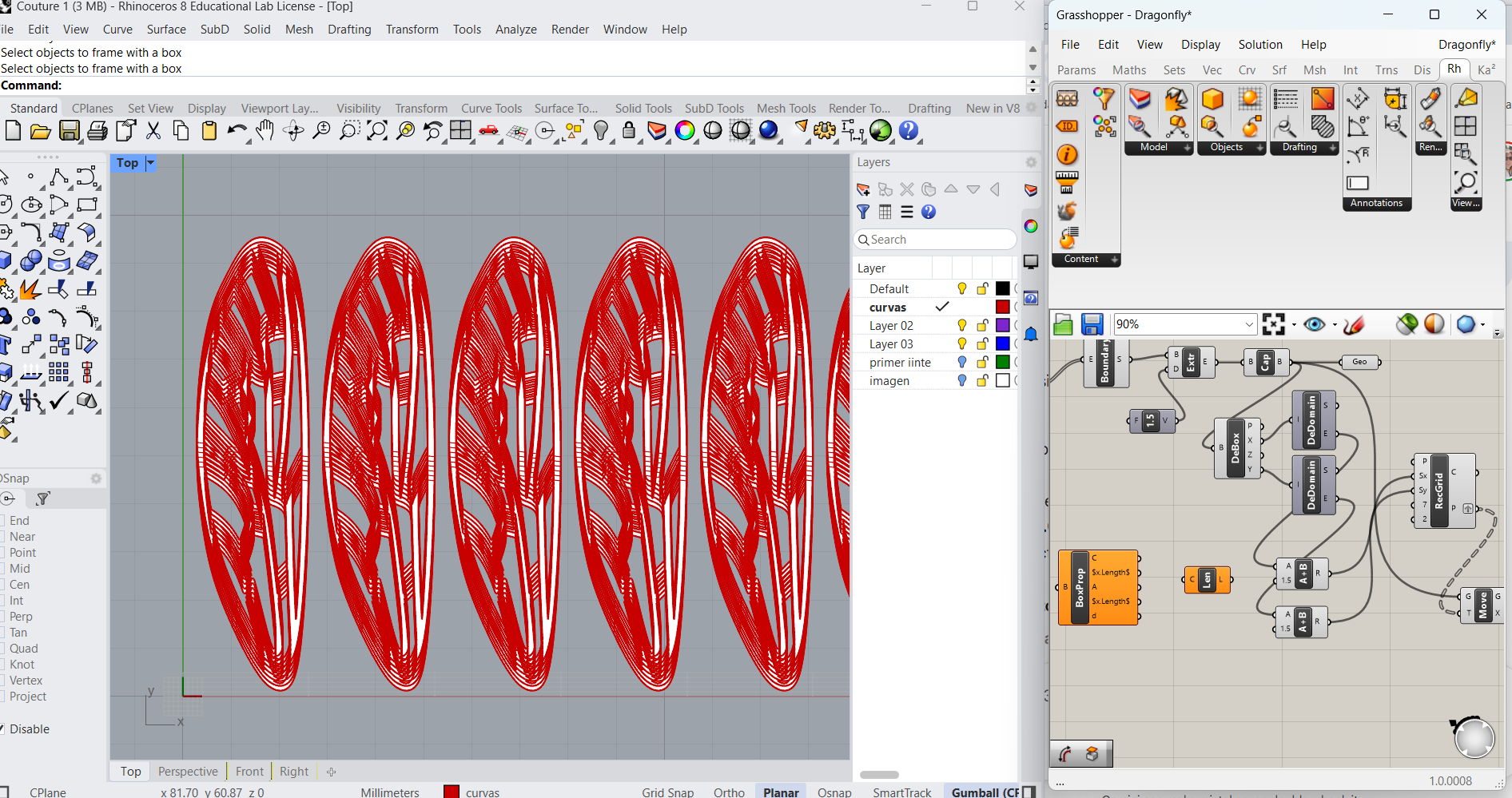
Task: Expand the Grasshopper Model panel group
Action: tap(1187, 148)
